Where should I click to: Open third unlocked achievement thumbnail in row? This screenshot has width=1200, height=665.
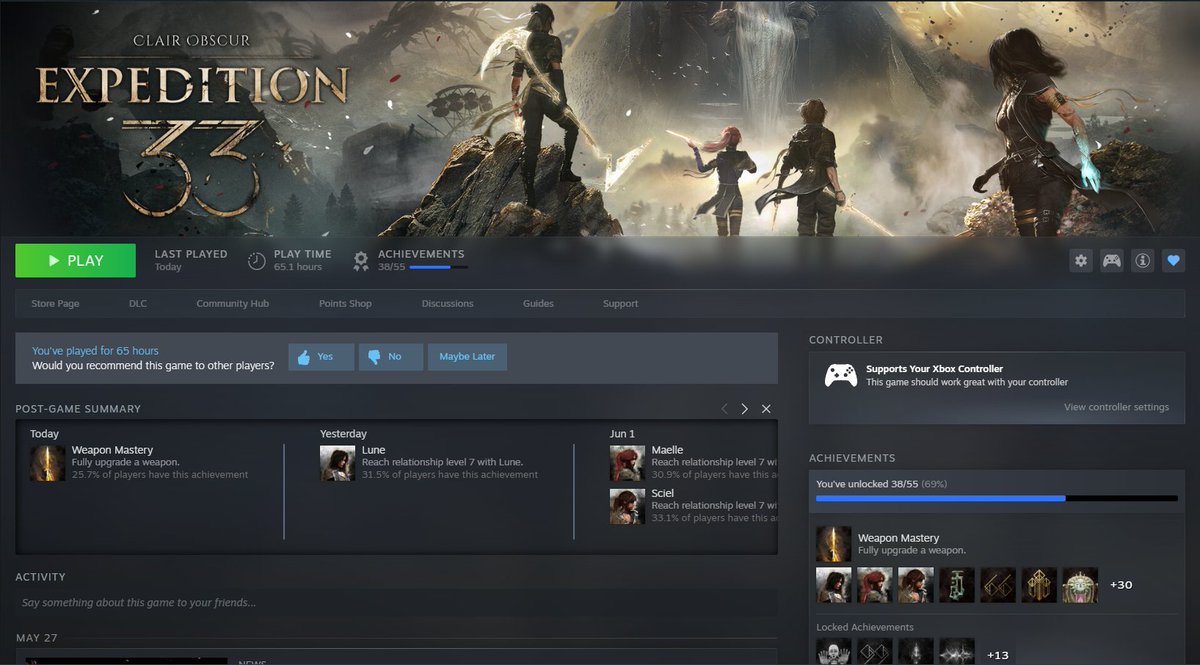916,585
